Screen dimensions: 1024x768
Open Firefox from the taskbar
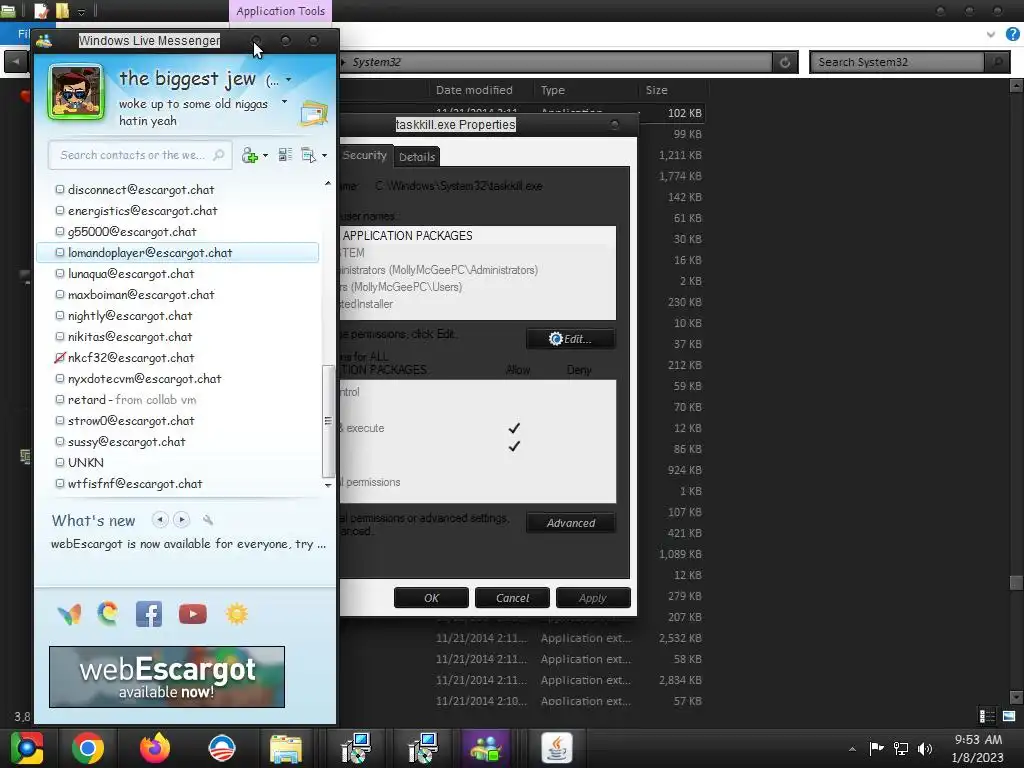pos(155,748)
